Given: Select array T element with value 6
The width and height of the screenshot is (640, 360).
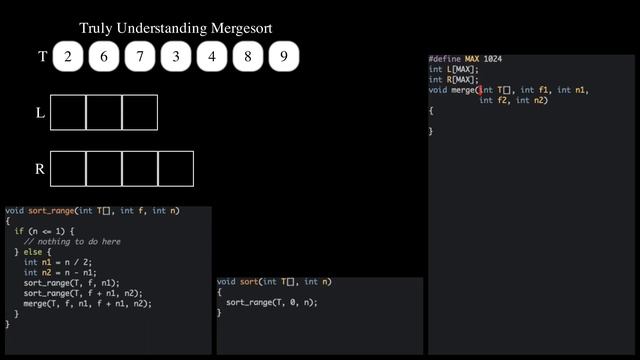Looking at the screenshot, I should (104, 56).
